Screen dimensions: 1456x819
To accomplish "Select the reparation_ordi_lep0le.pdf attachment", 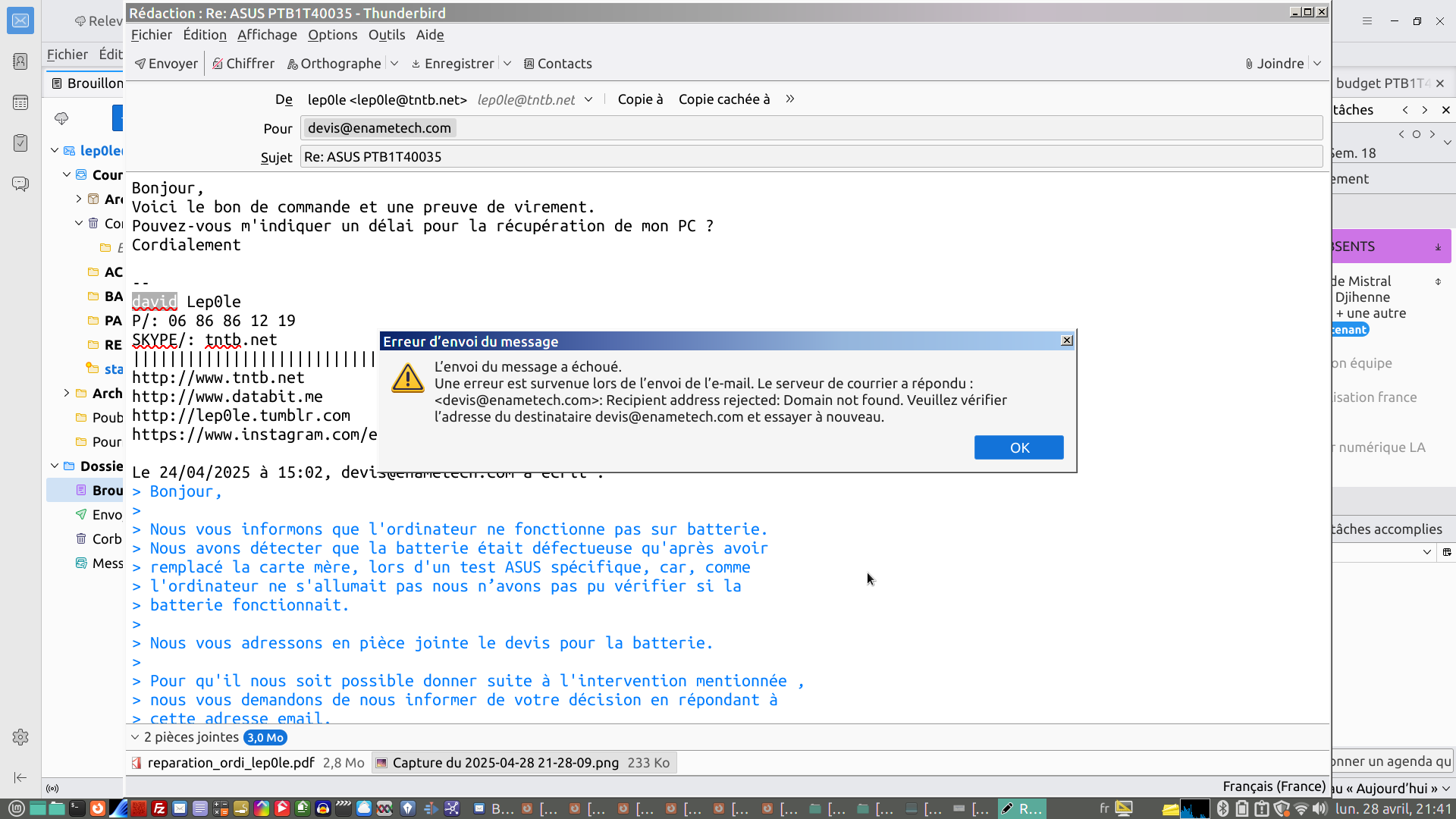I will [231, 763].
